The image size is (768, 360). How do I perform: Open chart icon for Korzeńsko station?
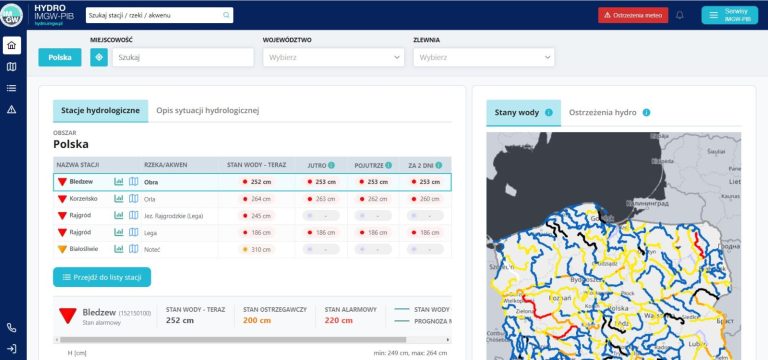(x=119, y=199)
